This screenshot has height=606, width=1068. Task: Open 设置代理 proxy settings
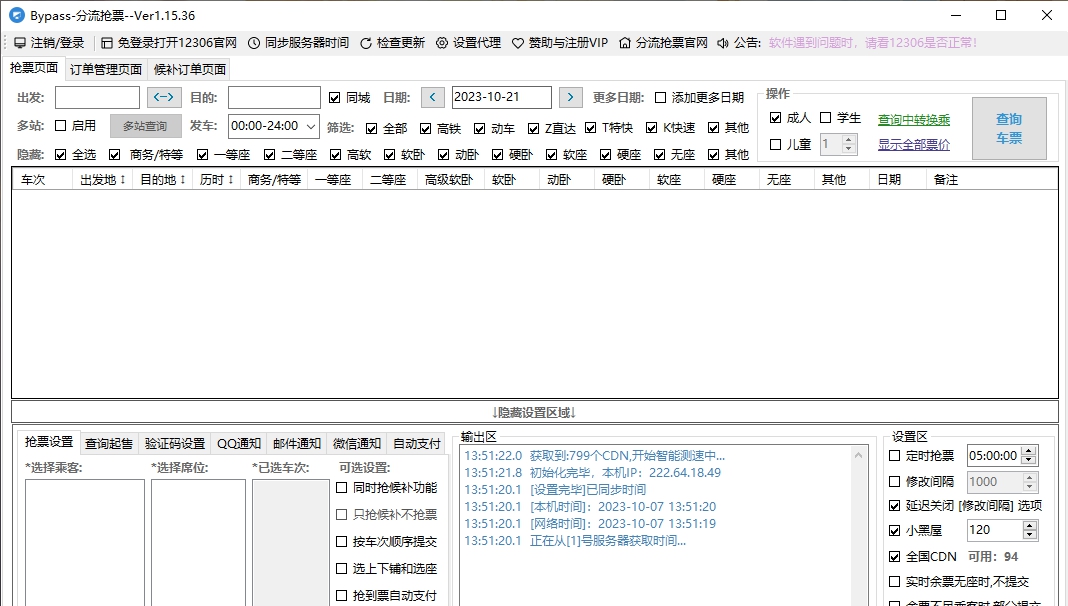(x=442, y=43)
